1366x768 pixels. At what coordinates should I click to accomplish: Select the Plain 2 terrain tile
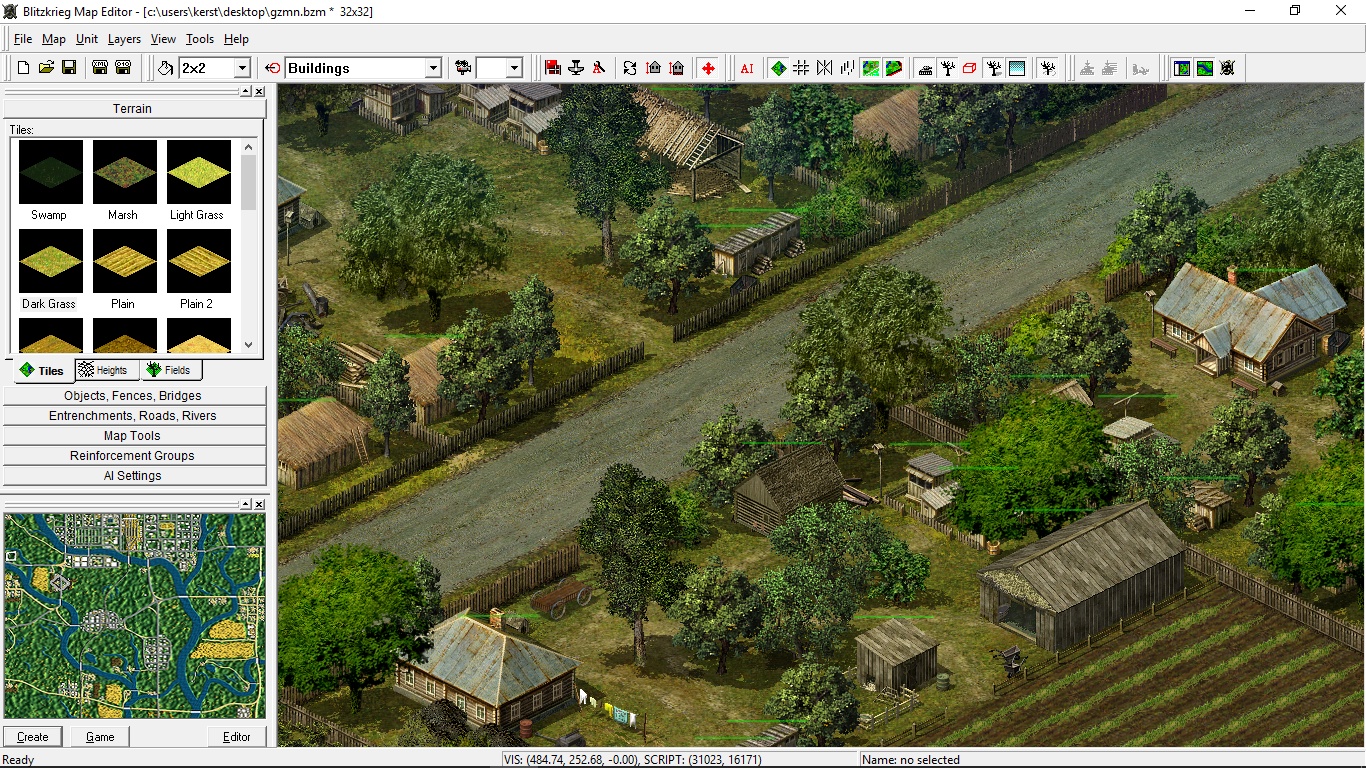(198, 270)
